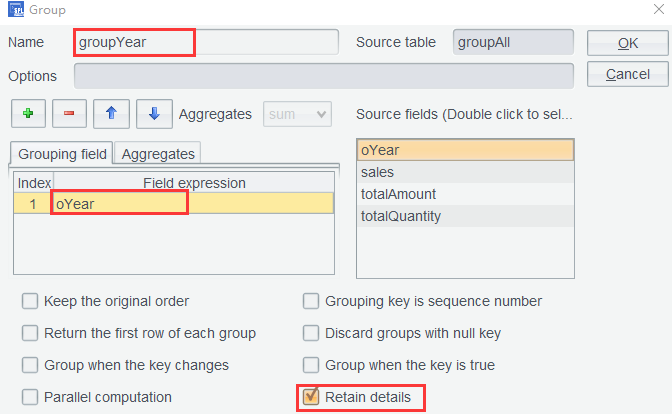Enable Parallel computation option
Screen dimensions: 672x414
click(x=30, y=397)
